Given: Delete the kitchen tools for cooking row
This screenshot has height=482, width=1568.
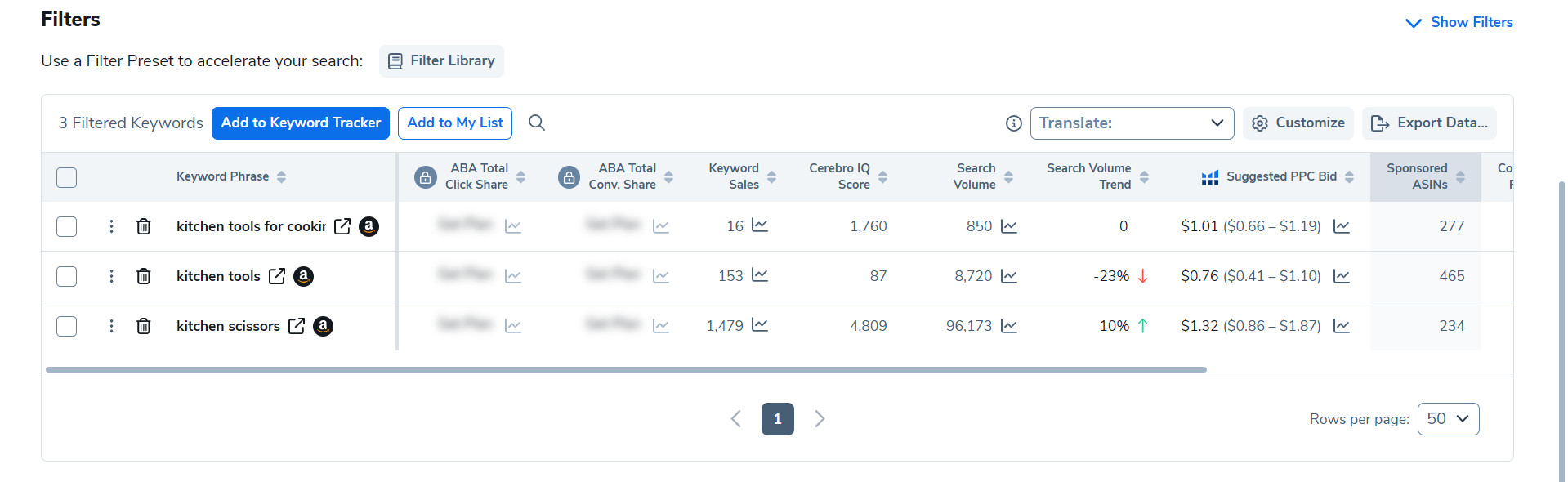Looking at the screenshot, I should click(144, 226).
